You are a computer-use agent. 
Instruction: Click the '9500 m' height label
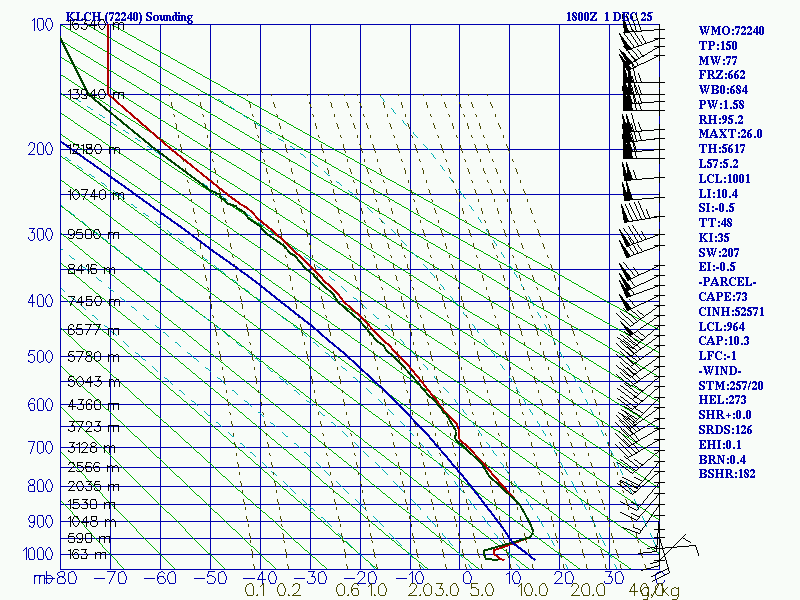93,235
